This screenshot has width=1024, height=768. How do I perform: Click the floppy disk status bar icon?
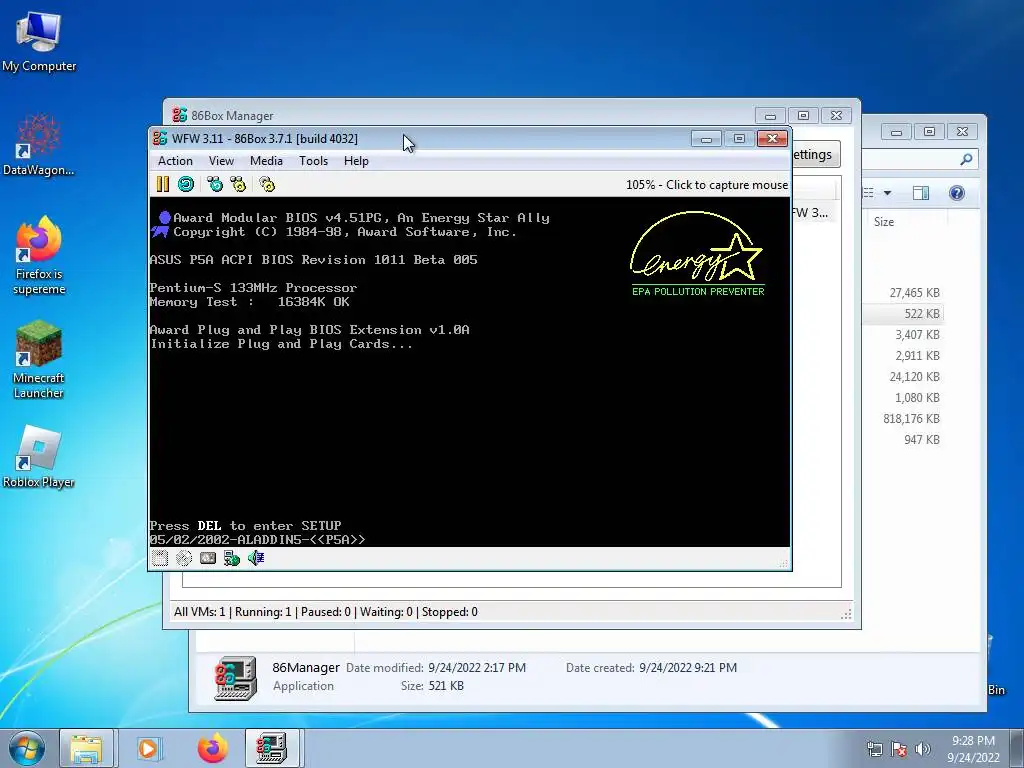pyautogui.click(x=160, y=558)
